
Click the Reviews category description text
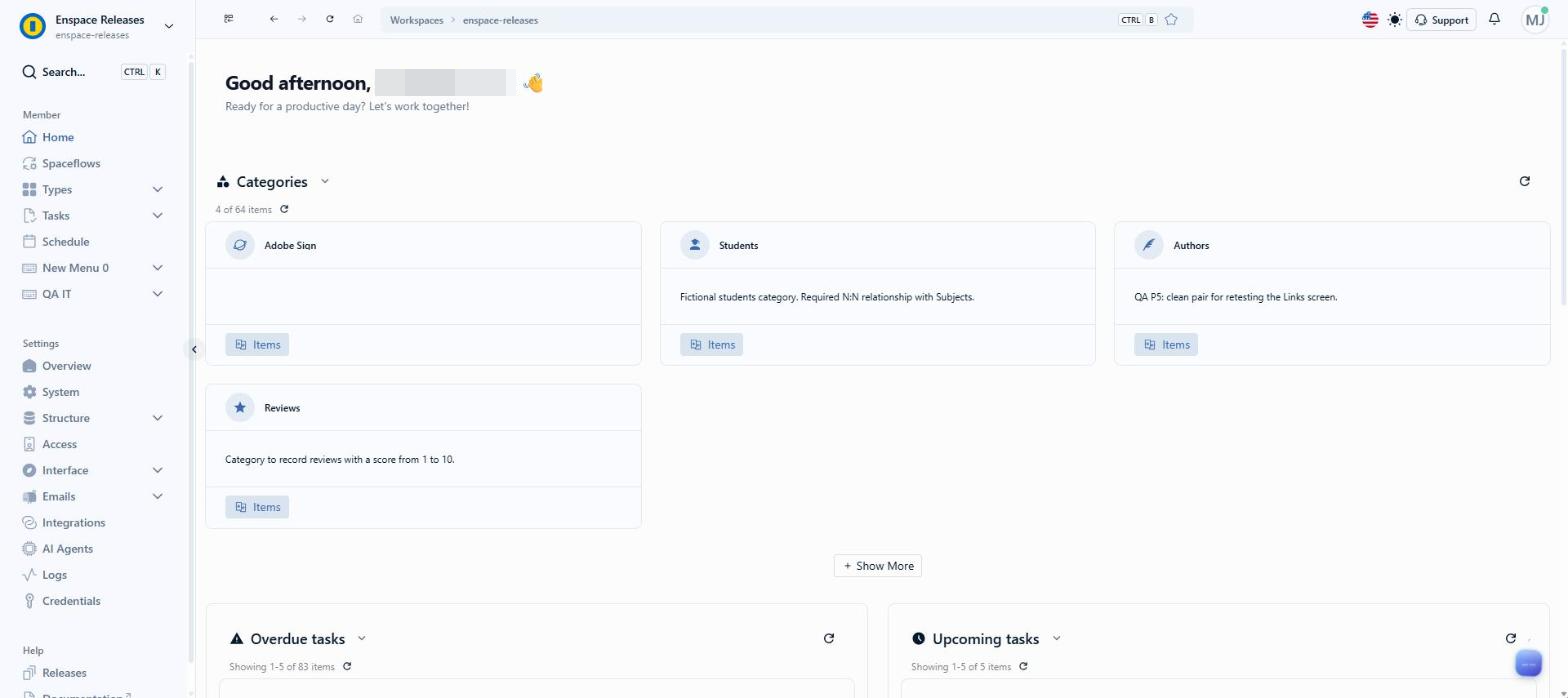tap(340, 460)
